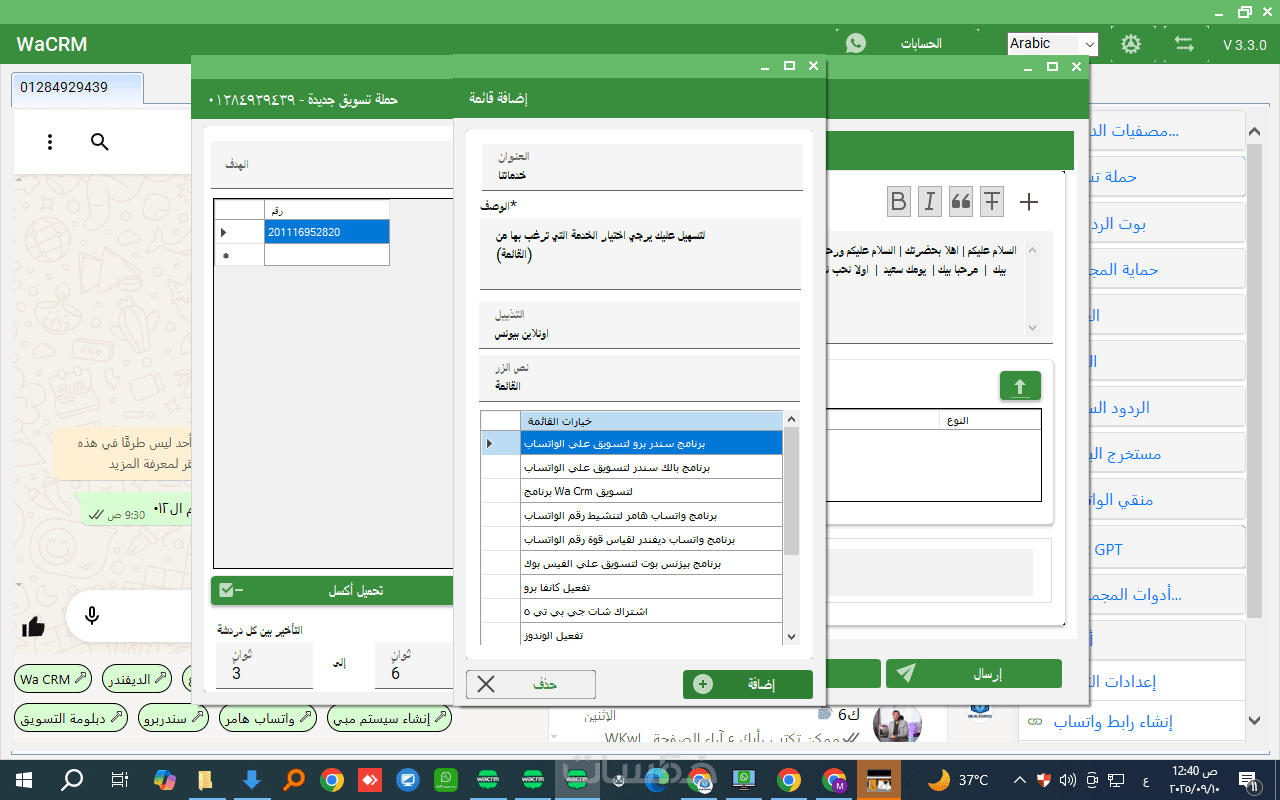
Task: Click the quote formatting icon
Action: click(x=961, y=202)
